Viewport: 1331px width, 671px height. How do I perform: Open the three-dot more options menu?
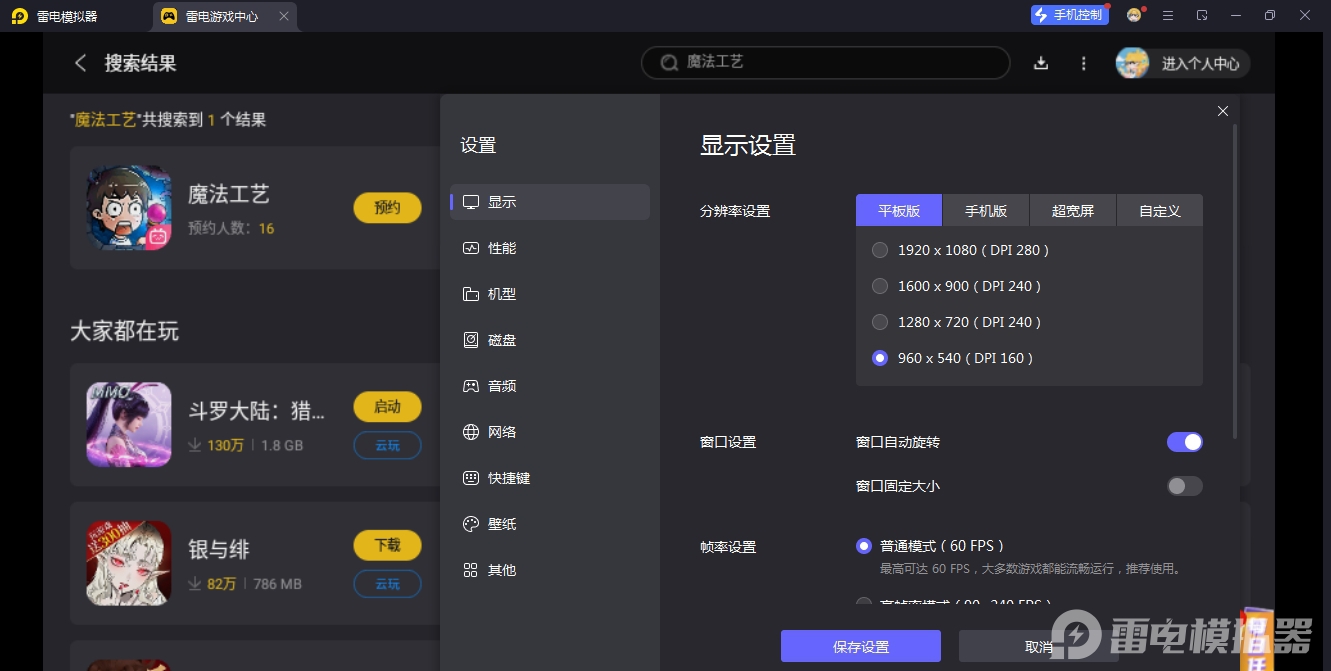(x=1084, y=63)
